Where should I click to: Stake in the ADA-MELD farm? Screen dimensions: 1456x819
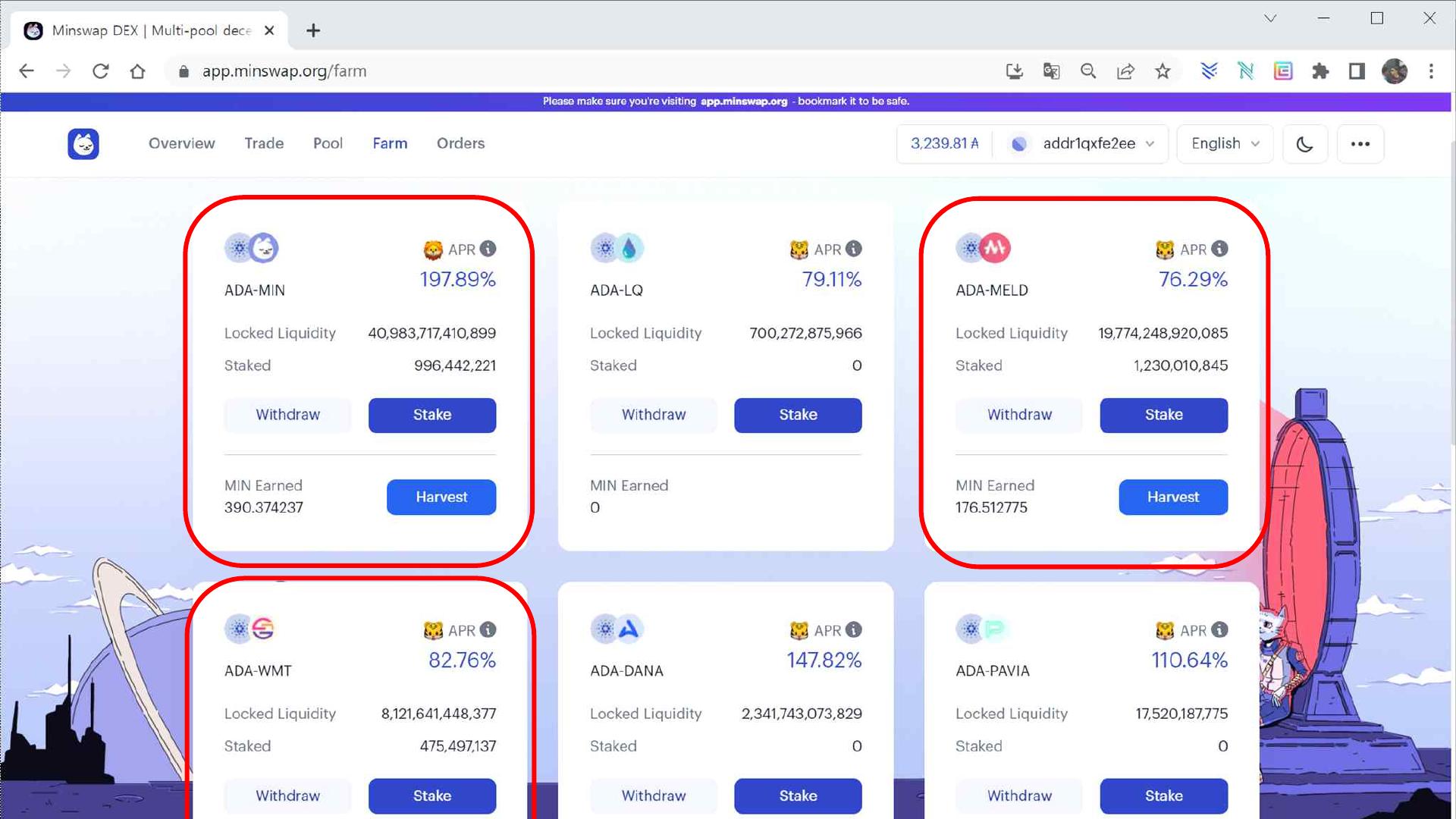click(x=1163, y=415)
